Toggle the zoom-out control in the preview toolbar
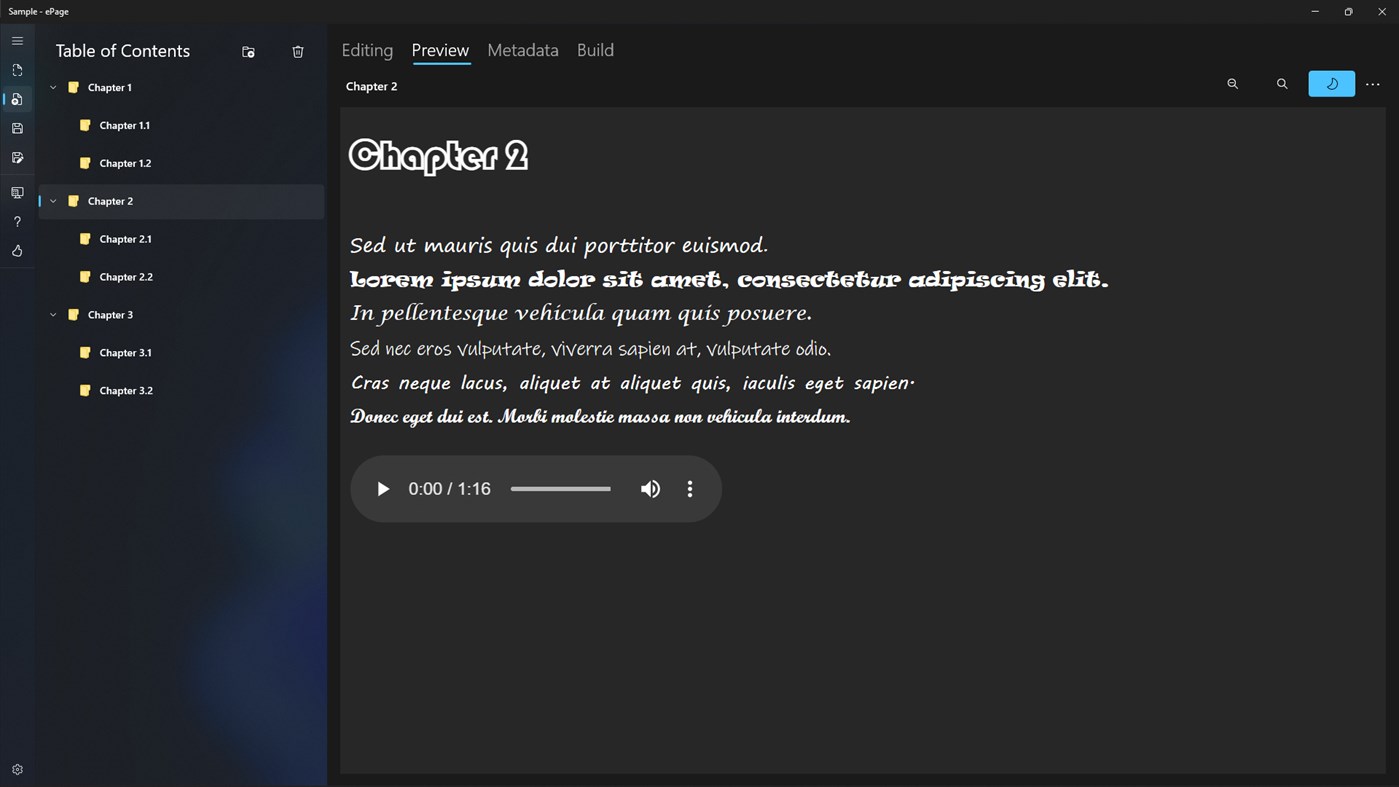1399x787 pixels. point(1232,84)
